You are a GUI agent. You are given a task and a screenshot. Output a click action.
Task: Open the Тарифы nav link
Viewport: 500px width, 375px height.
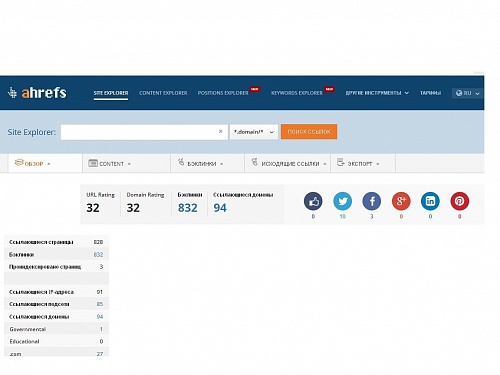pos(430,93)
